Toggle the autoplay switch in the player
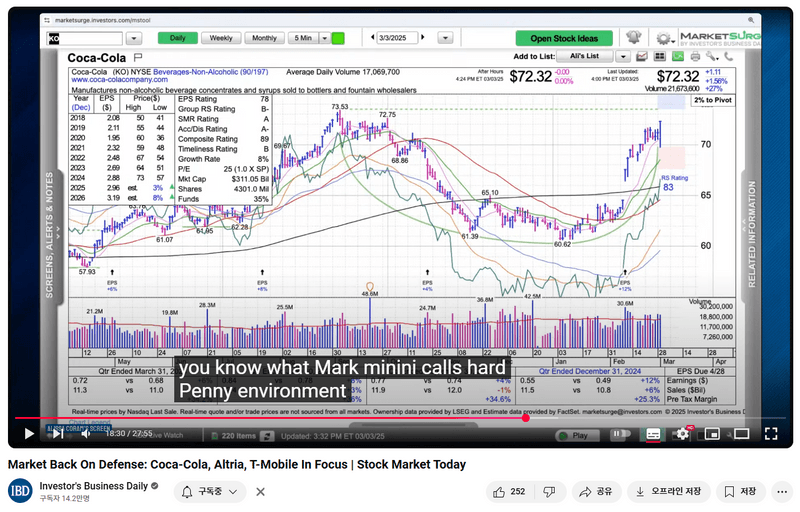Screen dimensions: 800x512 coord(620,434)
